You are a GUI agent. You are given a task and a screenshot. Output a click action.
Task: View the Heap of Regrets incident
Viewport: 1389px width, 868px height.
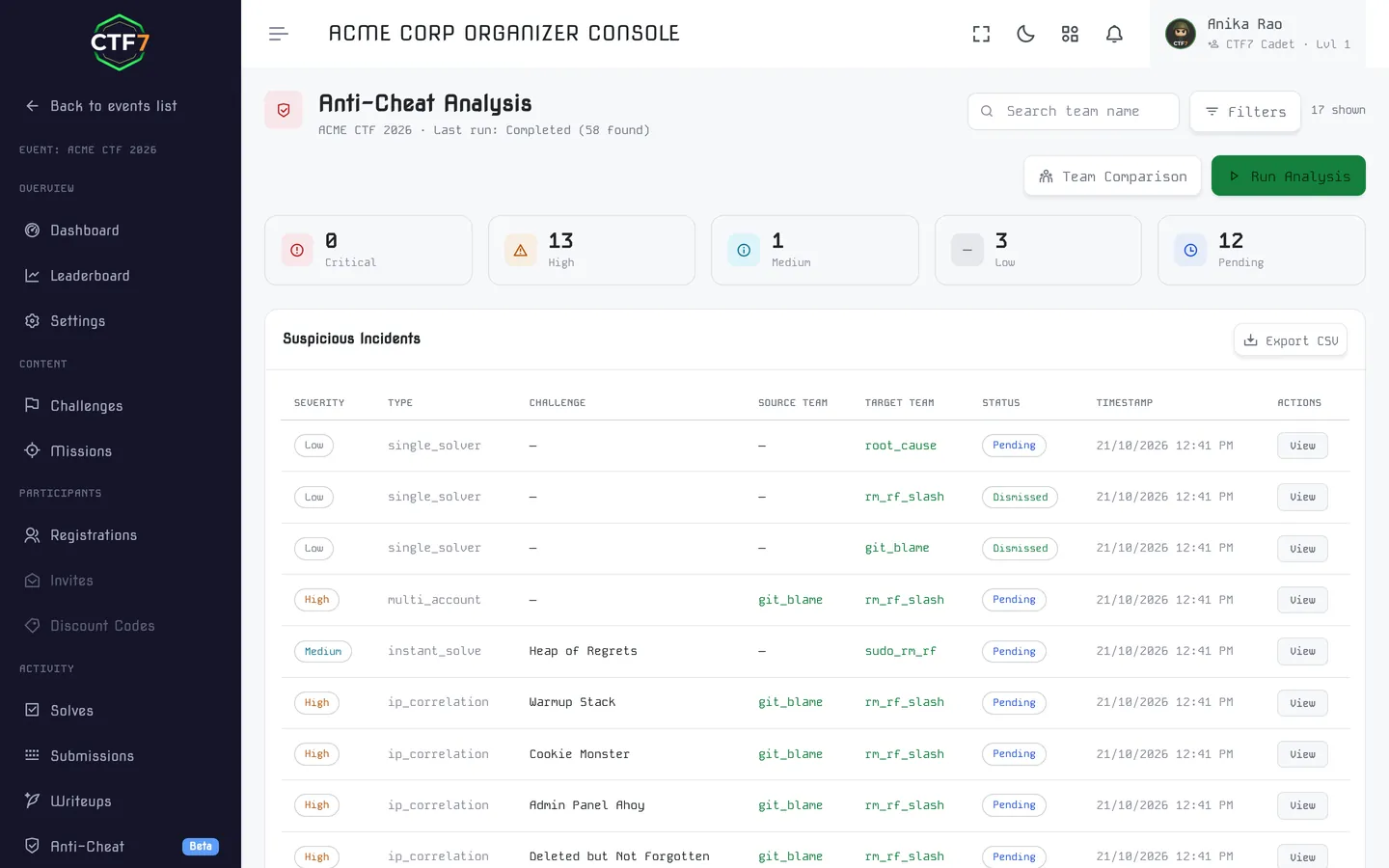[1302, 652]
